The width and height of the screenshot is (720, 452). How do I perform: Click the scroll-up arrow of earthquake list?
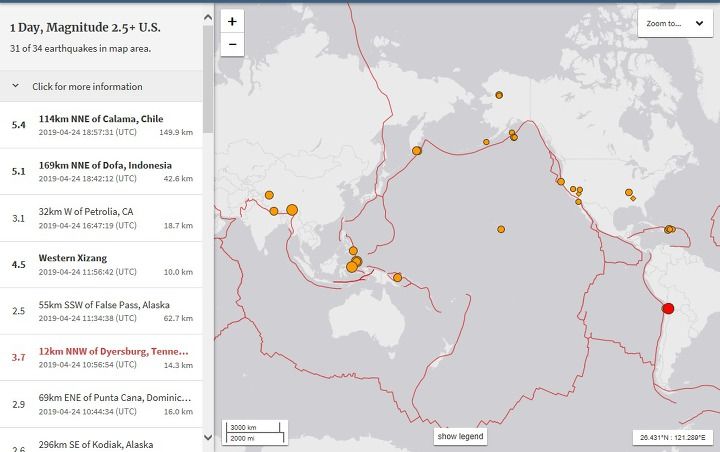click(x=208, y=18)
